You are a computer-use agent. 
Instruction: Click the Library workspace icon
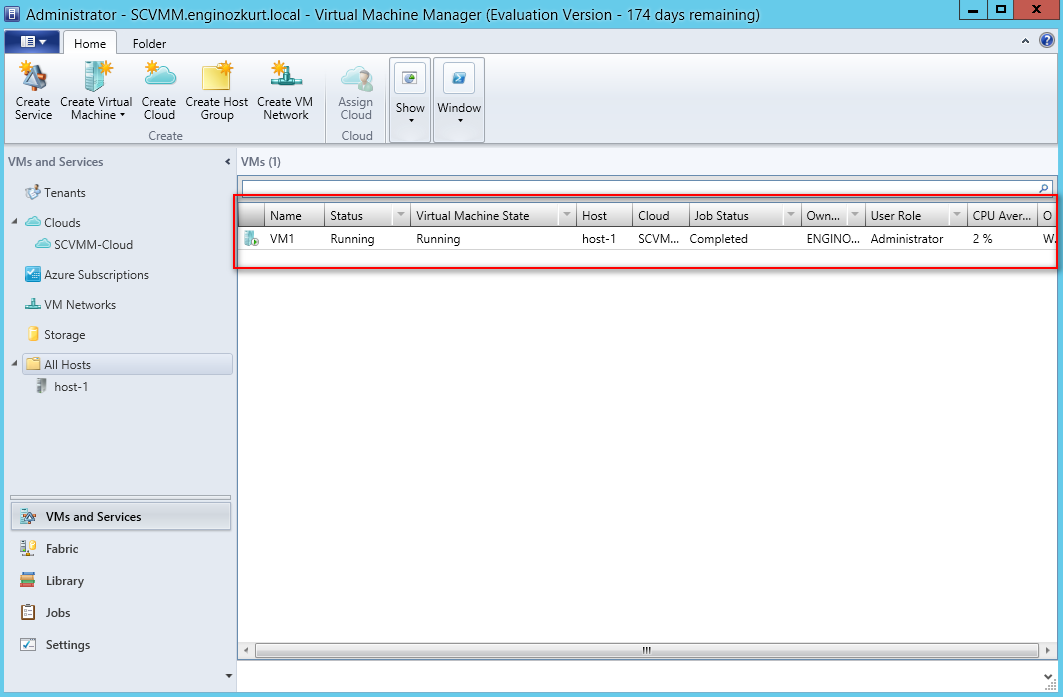tap(28, 580)
